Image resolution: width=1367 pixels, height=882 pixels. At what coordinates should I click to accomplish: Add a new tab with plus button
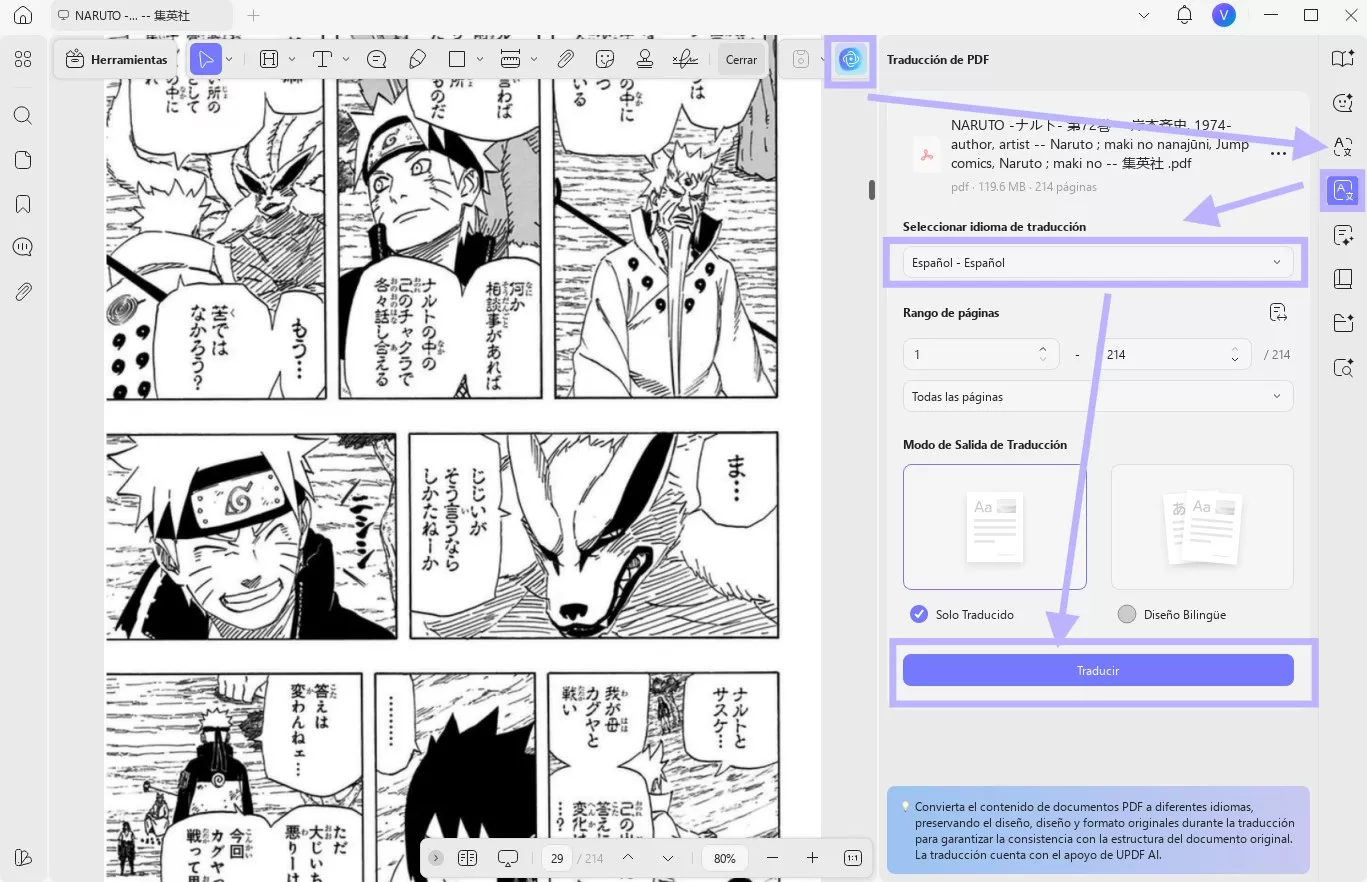253,15
